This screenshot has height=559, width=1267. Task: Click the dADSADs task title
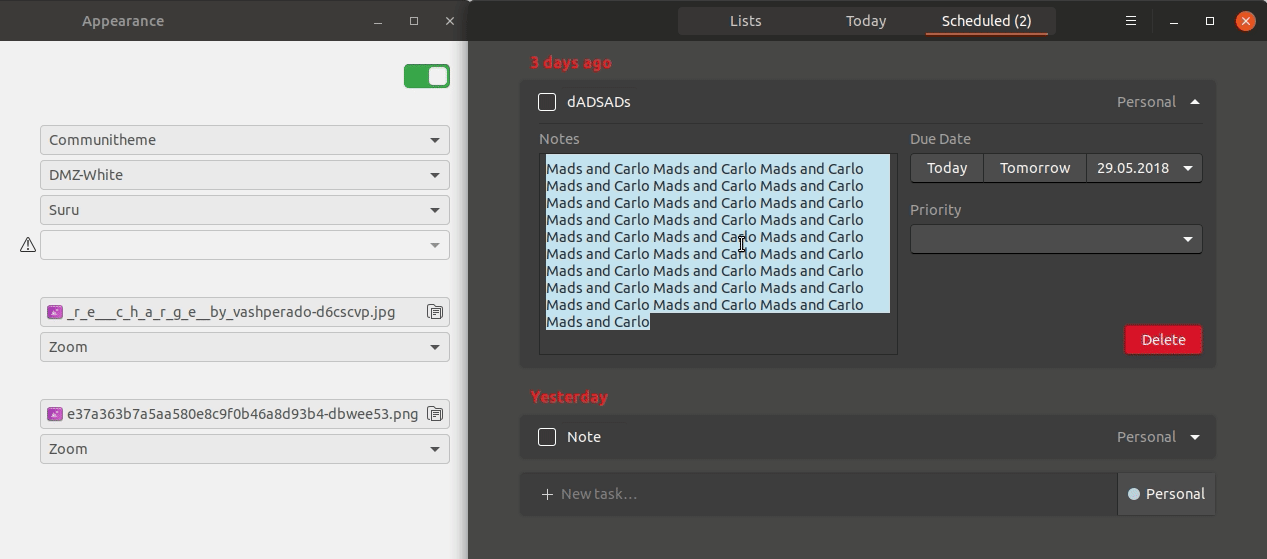pyautogui.click(x=598, y=102)
